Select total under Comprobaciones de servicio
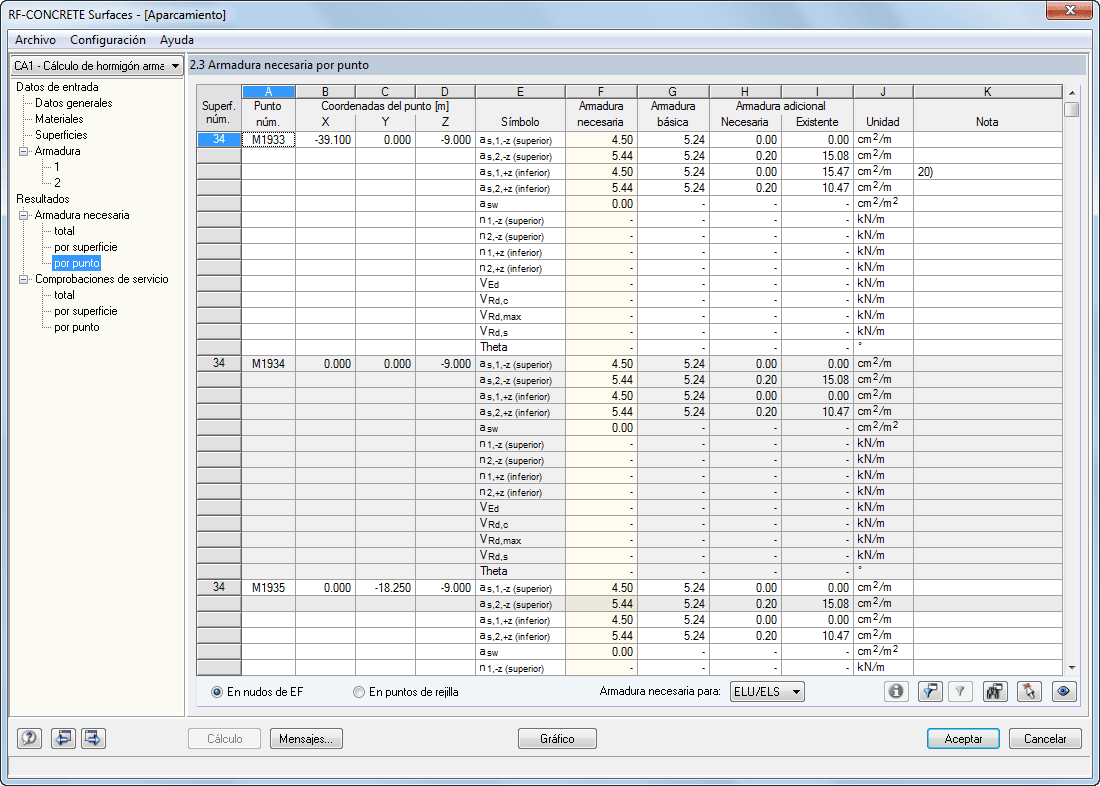Screen dimensions: 1100x786 pos(65,295)
